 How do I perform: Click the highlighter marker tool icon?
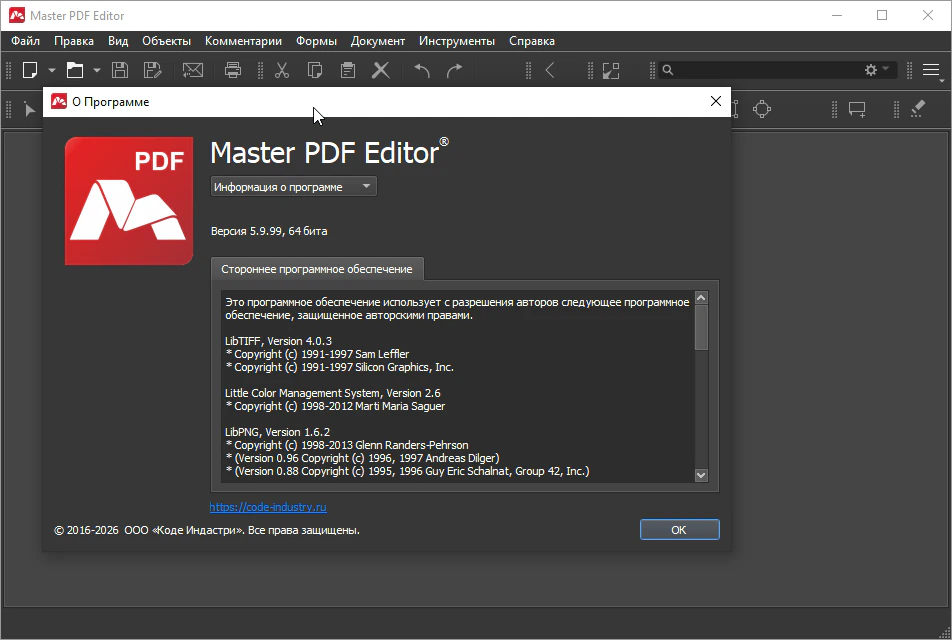pyautogui.click(x=917, y=109)
